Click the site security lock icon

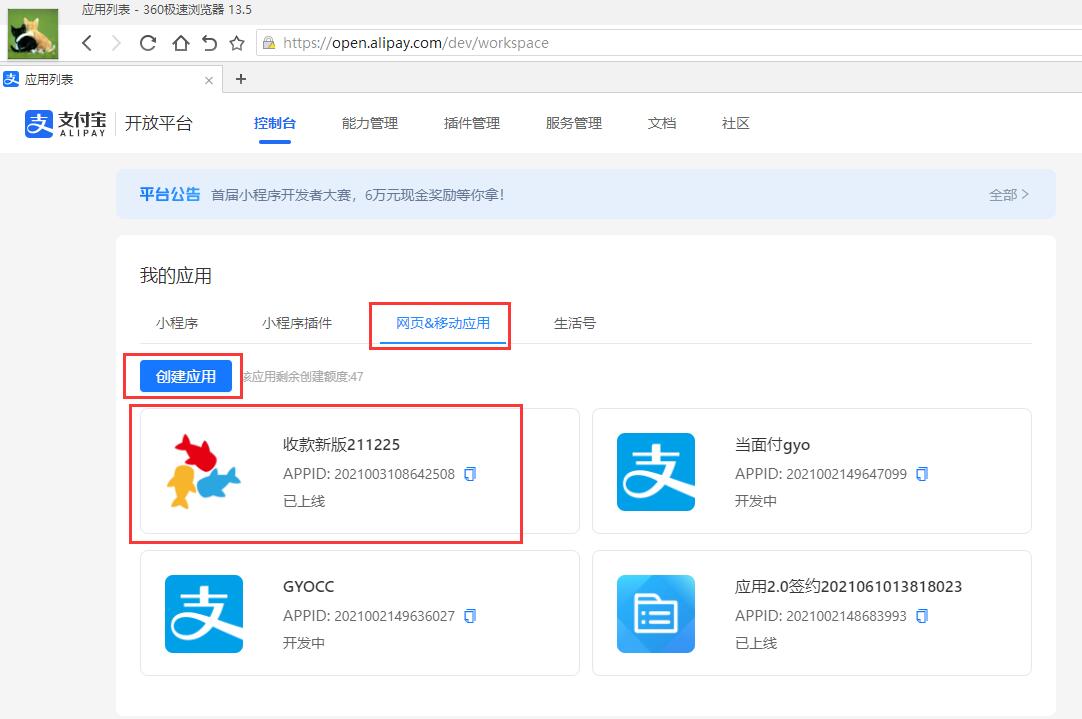269,43
